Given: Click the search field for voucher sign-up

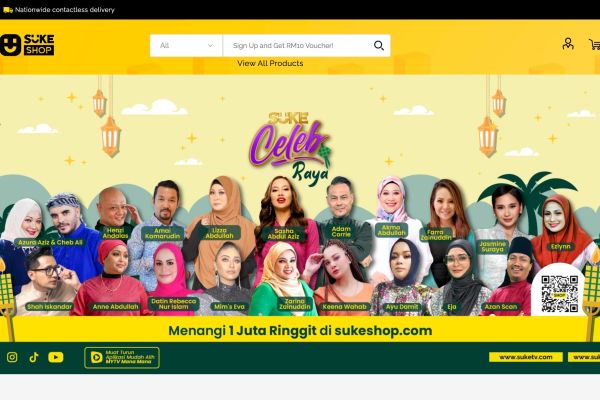Looking at the screenshot, I should pos(299,46).
